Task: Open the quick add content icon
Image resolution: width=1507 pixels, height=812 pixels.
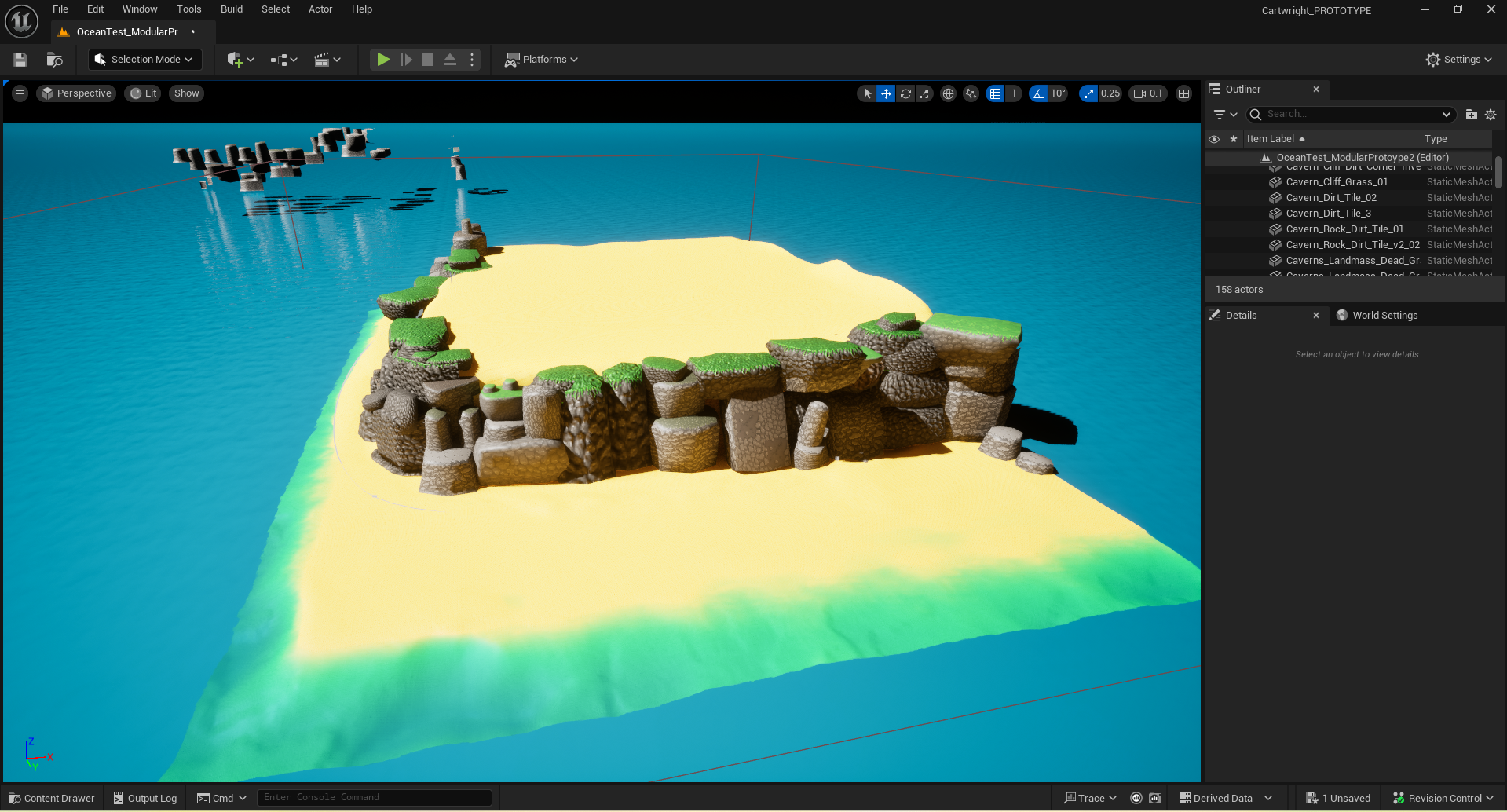Action: click(240, 60)
